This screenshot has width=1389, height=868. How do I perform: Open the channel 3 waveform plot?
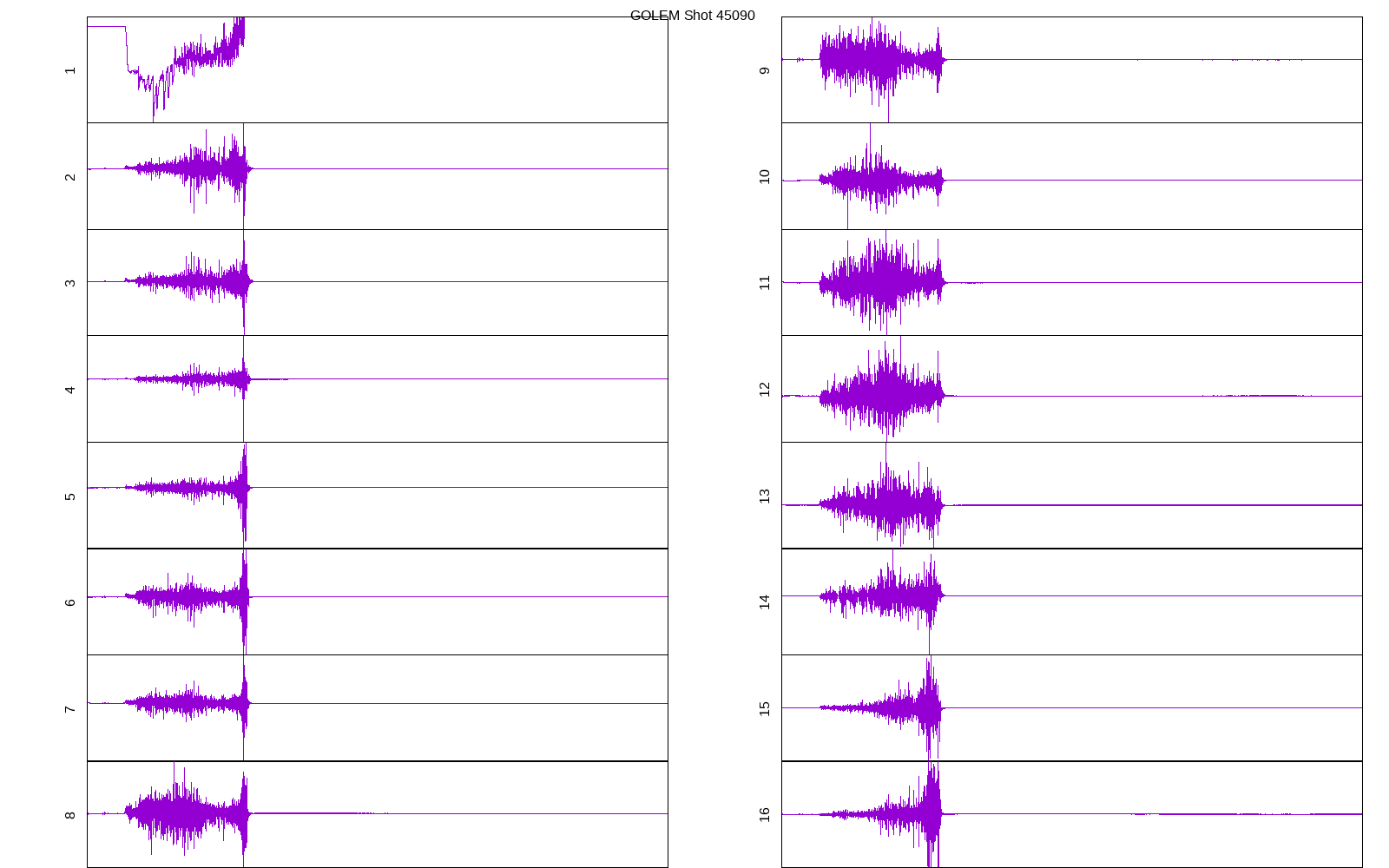coord(377,282)
